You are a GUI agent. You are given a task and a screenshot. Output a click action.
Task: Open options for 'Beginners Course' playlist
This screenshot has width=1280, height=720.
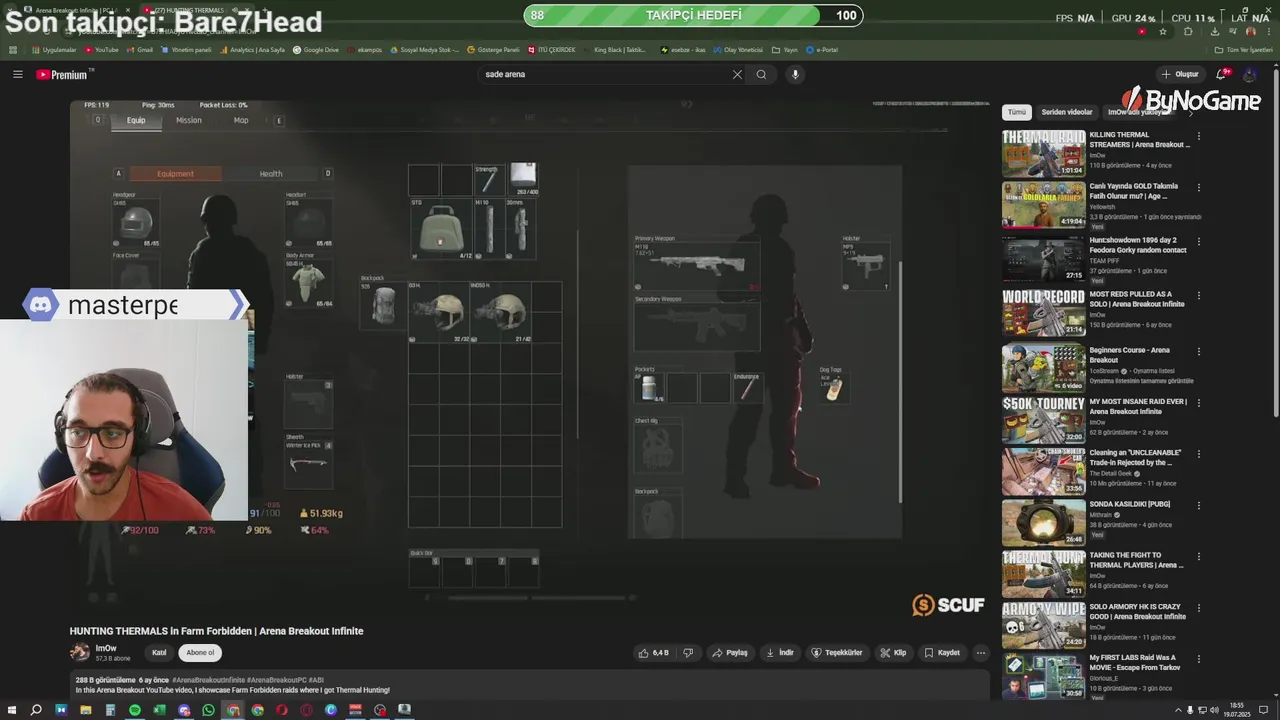tap(1198, 351)
